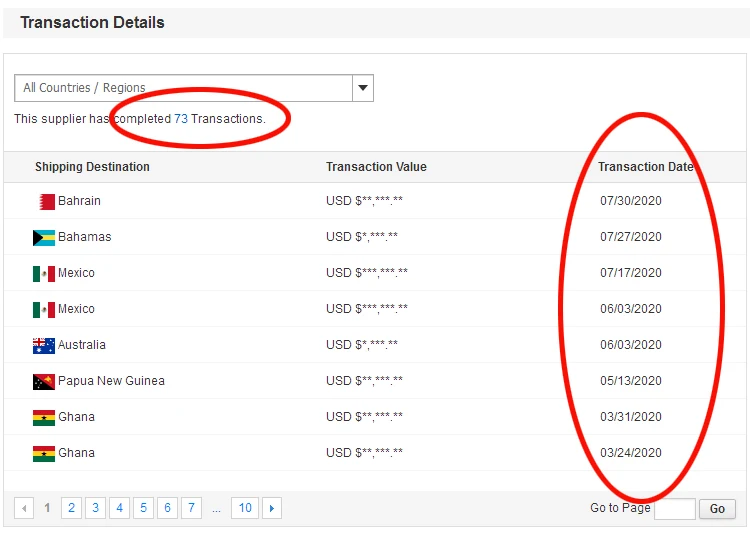Viewport: 750px width, 540px height.
Task: Click the Go button
Action: 717,509
